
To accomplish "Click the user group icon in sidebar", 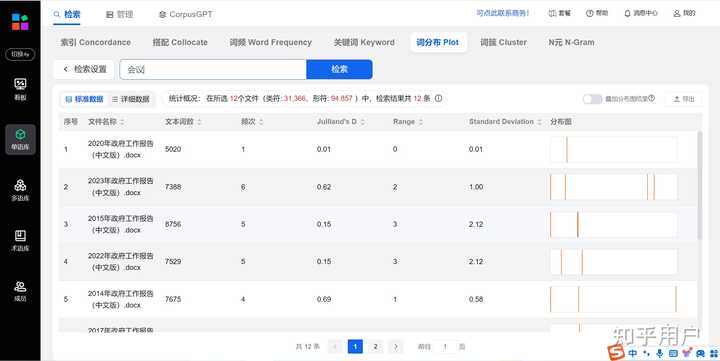I will pos(20,287).
